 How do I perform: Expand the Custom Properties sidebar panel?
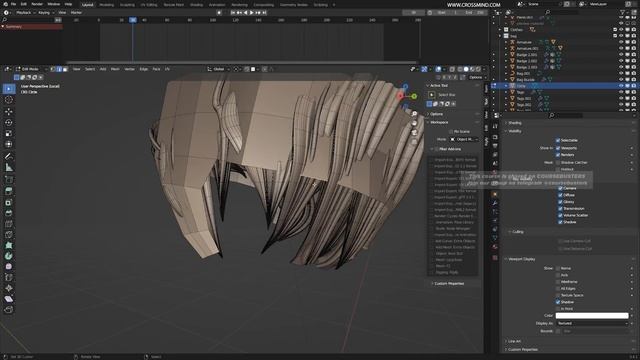click(448, 283)
